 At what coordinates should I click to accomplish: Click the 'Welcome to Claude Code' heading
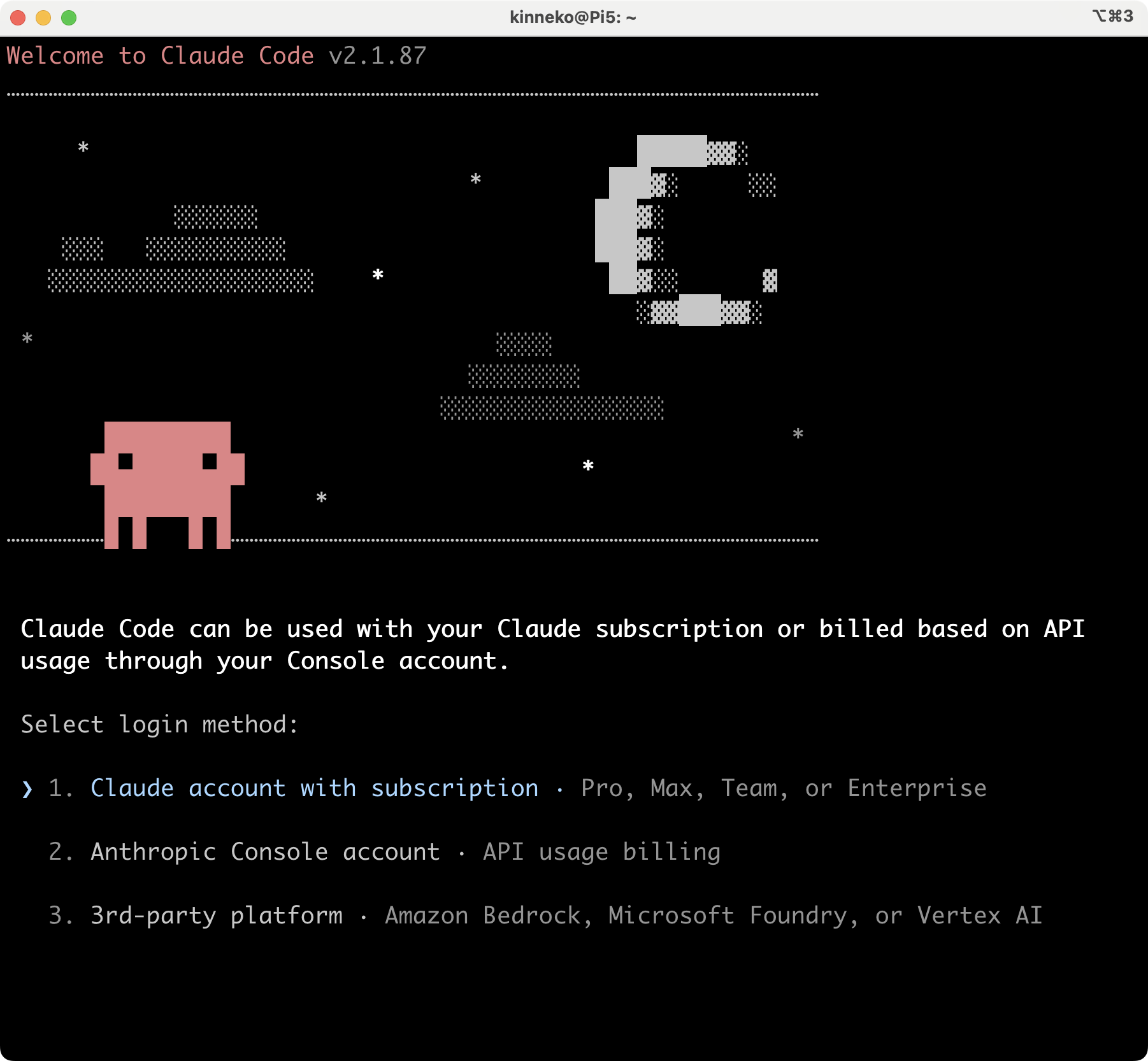pyautogui.click(x=160, y=56)
